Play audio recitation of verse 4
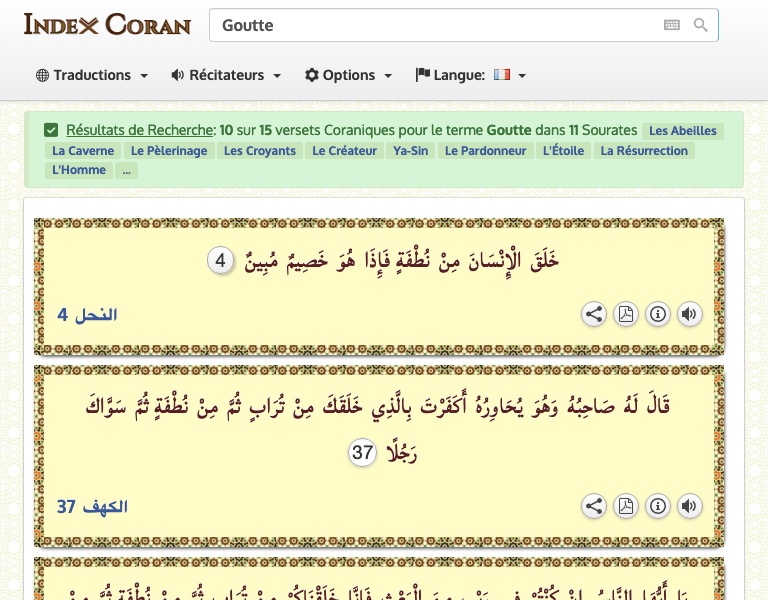Screen dimensions: 768x600 [x=689, y=315]
